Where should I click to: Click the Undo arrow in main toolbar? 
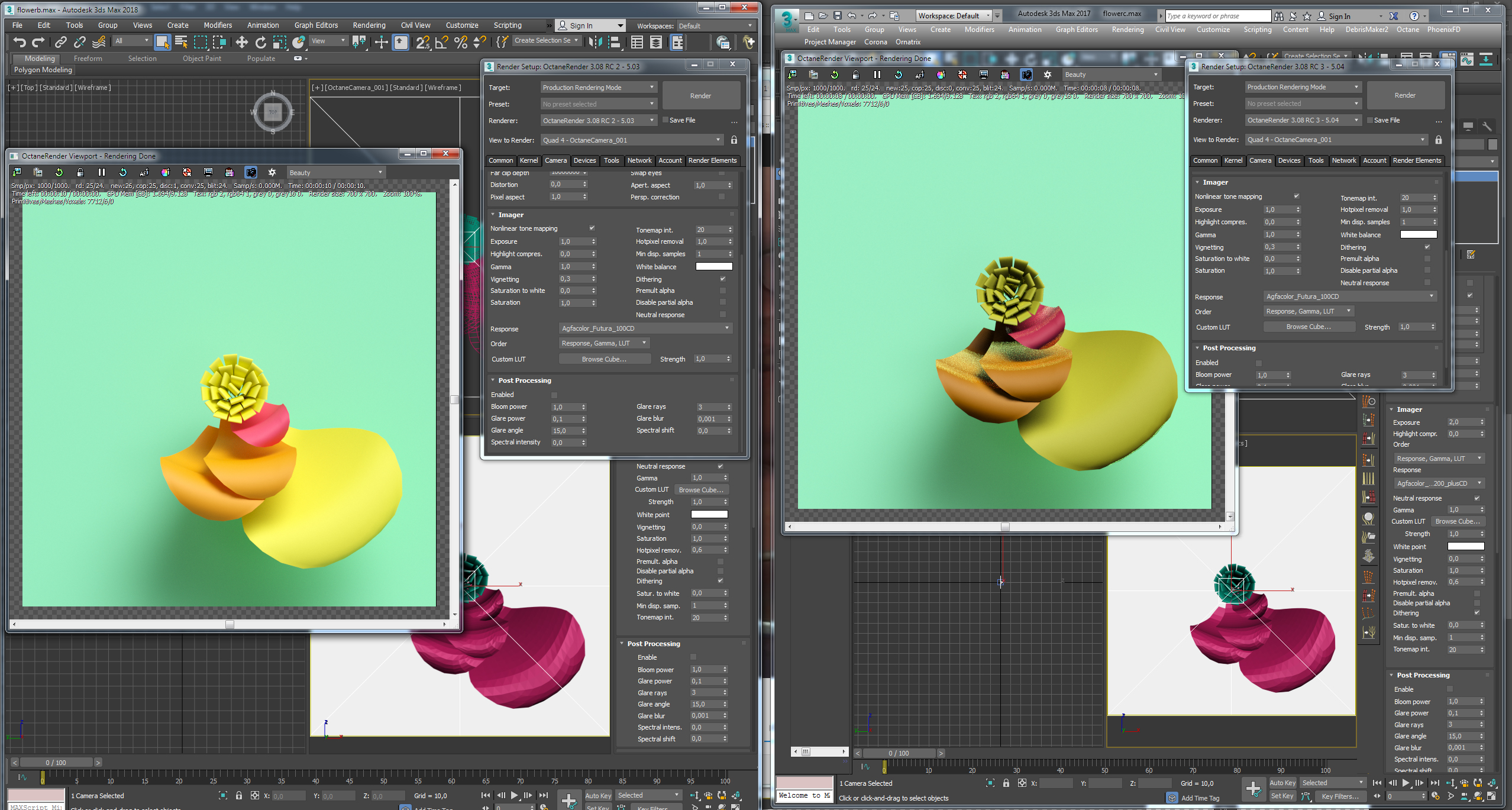click(x=20, y=42)
